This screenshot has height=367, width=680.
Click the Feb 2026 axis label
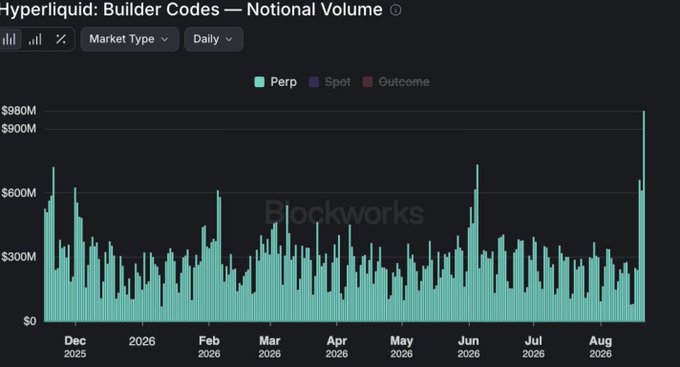(209, 347)
